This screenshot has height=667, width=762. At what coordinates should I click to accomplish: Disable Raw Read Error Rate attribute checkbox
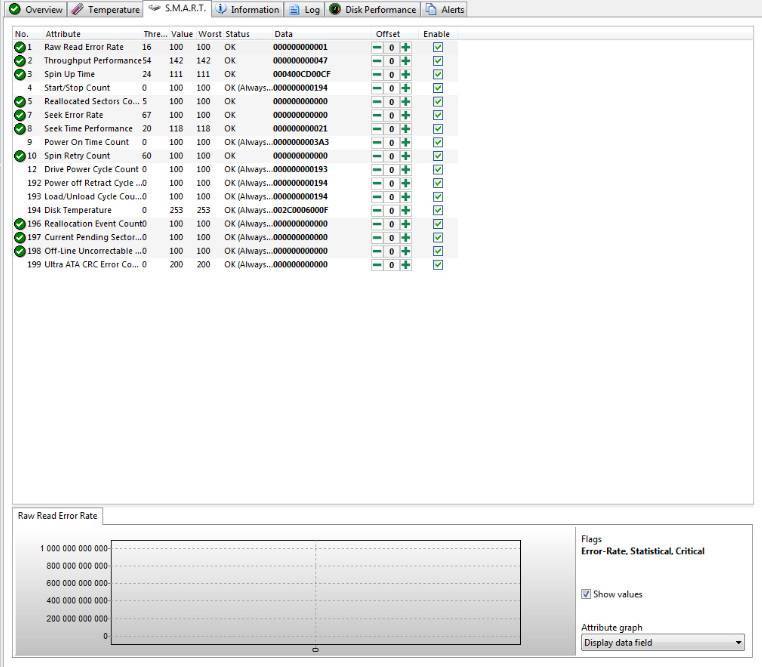pos(438,47)
